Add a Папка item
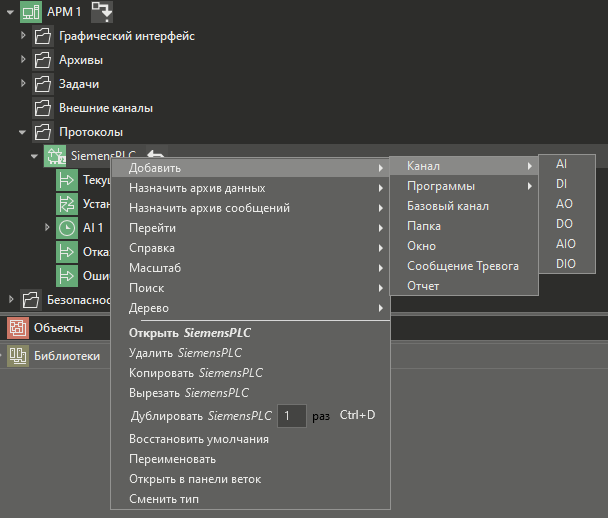 pyautogui.click(x=464, y=226)
